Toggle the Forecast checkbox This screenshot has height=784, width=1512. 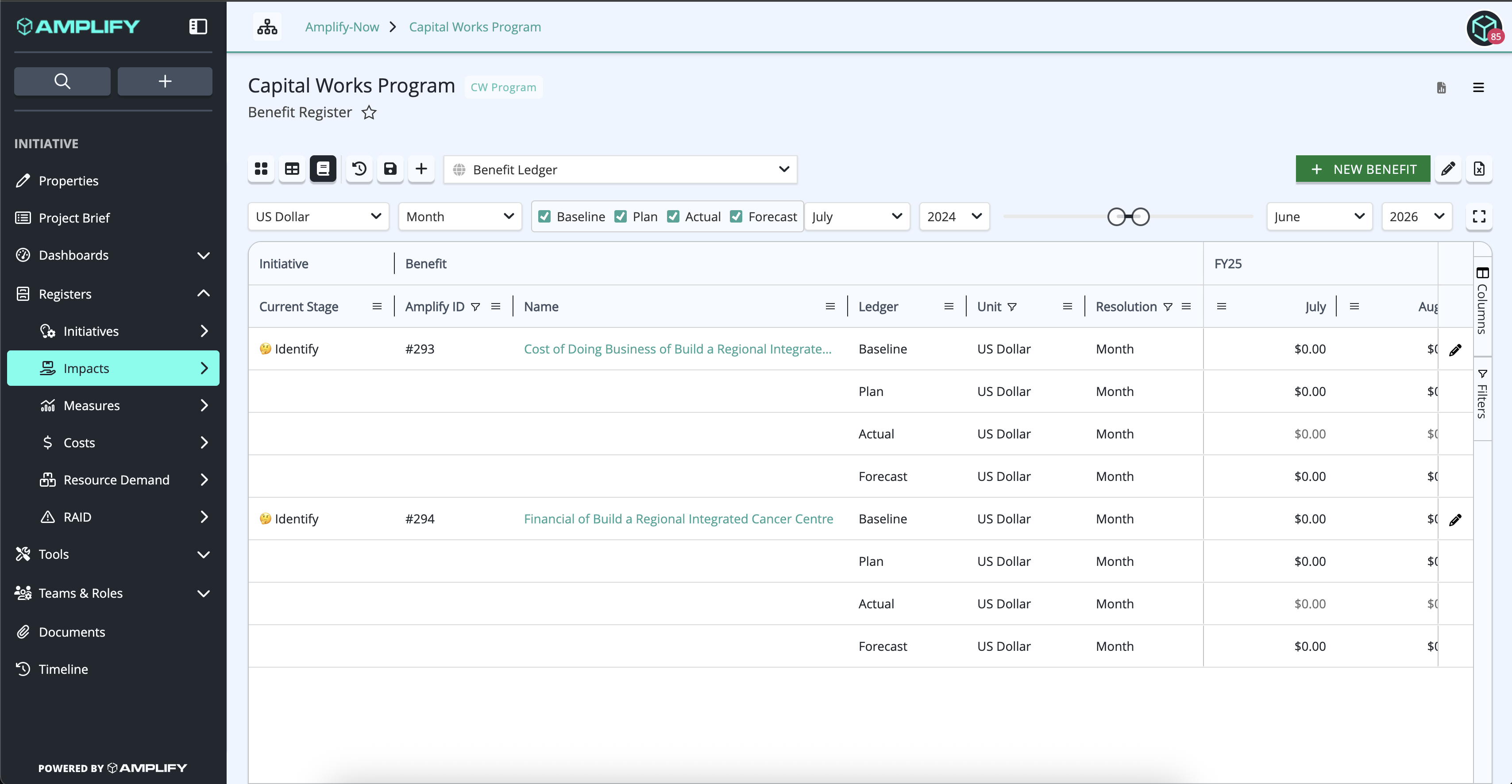point(736,216)
